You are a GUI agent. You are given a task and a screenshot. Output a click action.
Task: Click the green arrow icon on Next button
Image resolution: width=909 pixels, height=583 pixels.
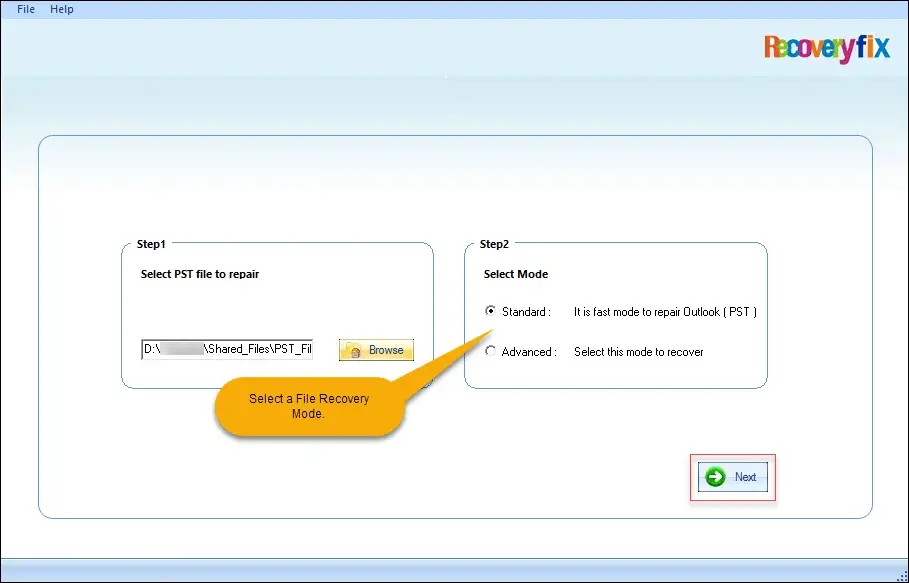[716, 477]
